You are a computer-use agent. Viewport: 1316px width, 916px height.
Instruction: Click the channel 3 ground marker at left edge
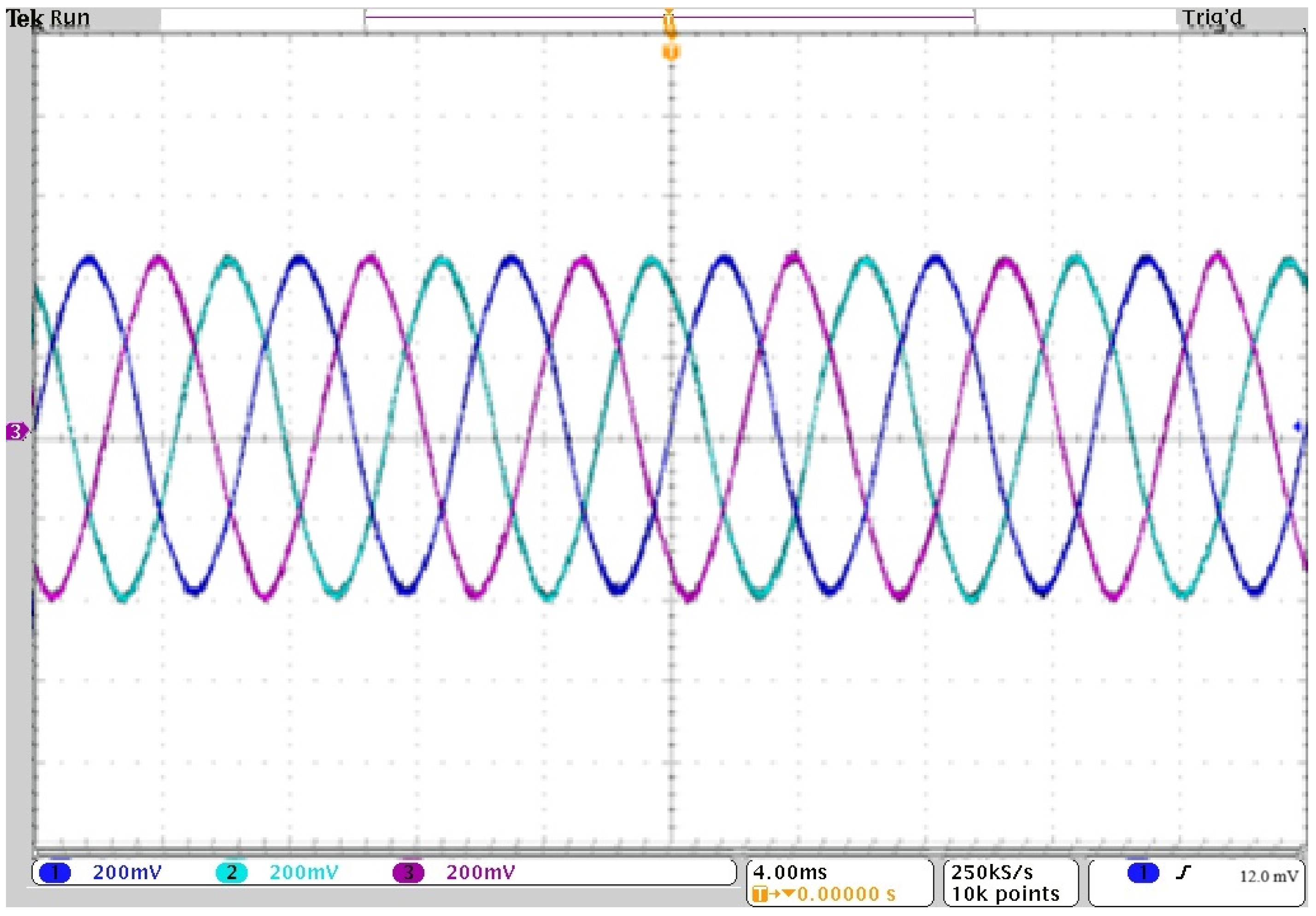16,432
